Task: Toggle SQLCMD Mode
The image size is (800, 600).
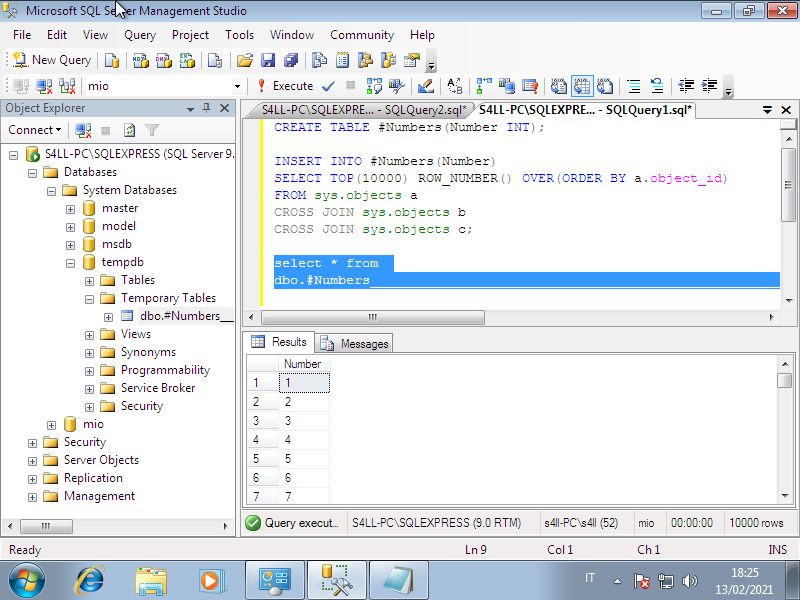Action: [x=530, y=86]
